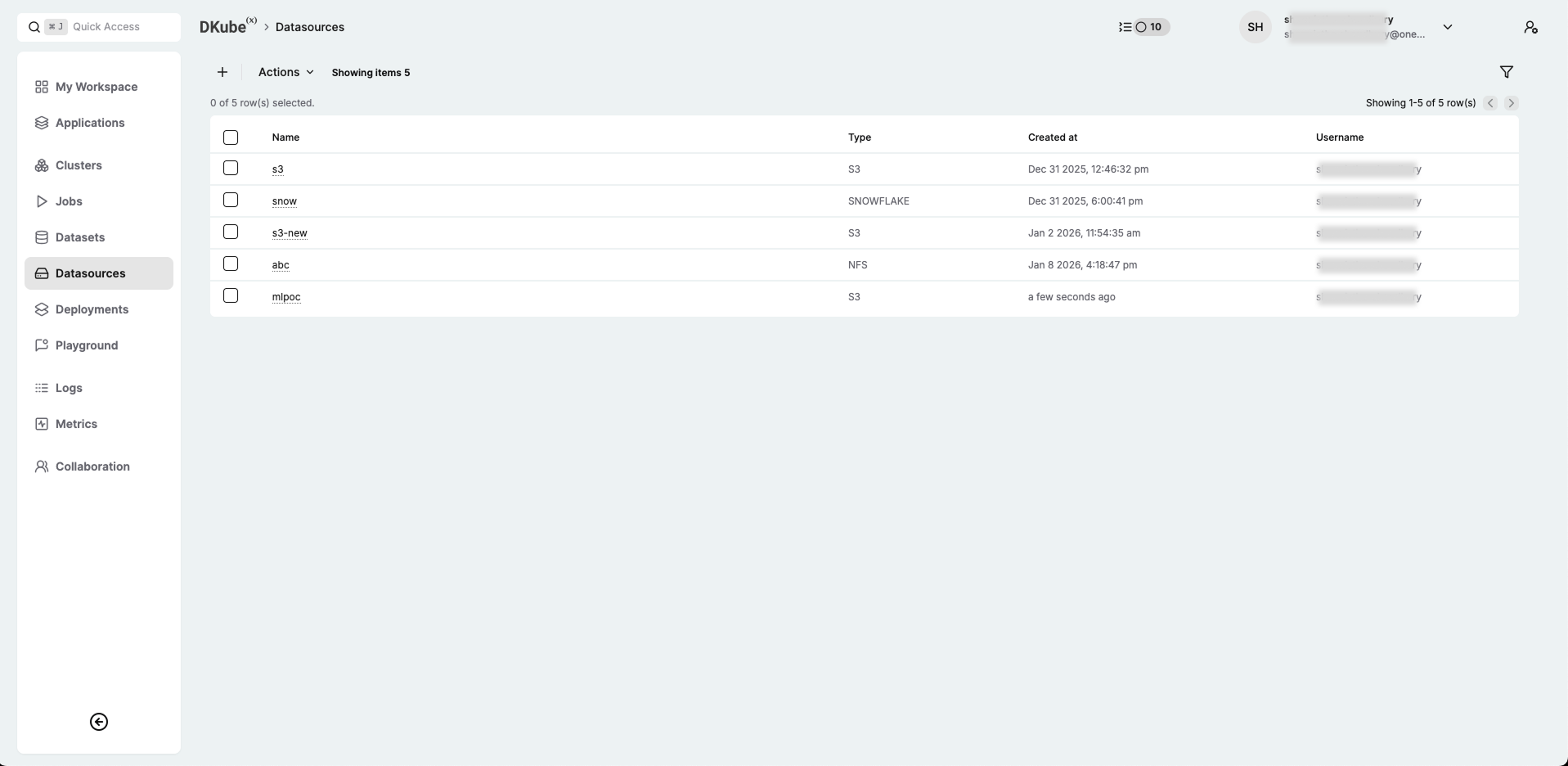Click the plus icon to add datasource
Image resolution: width=1568 pixels, height=766 pixels.
222,72
